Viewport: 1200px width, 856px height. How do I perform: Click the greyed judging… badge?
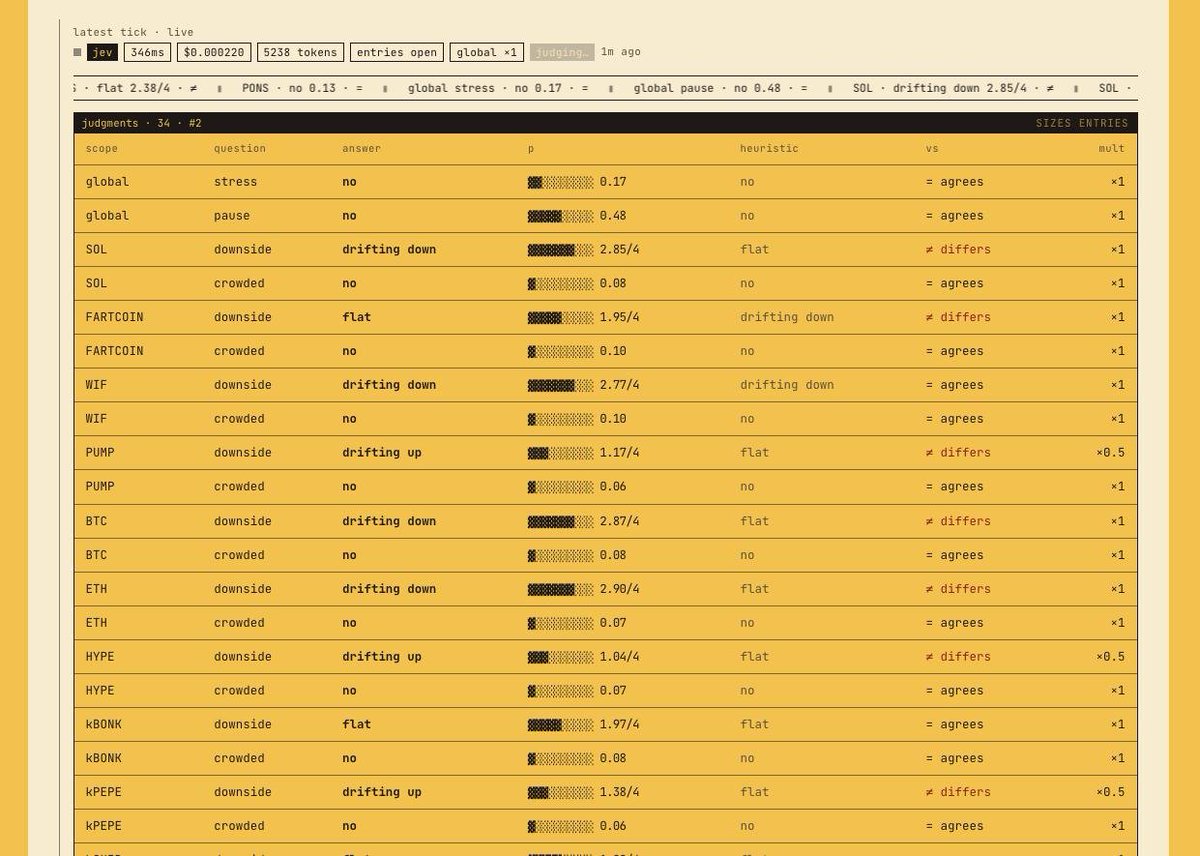[562, 52]
